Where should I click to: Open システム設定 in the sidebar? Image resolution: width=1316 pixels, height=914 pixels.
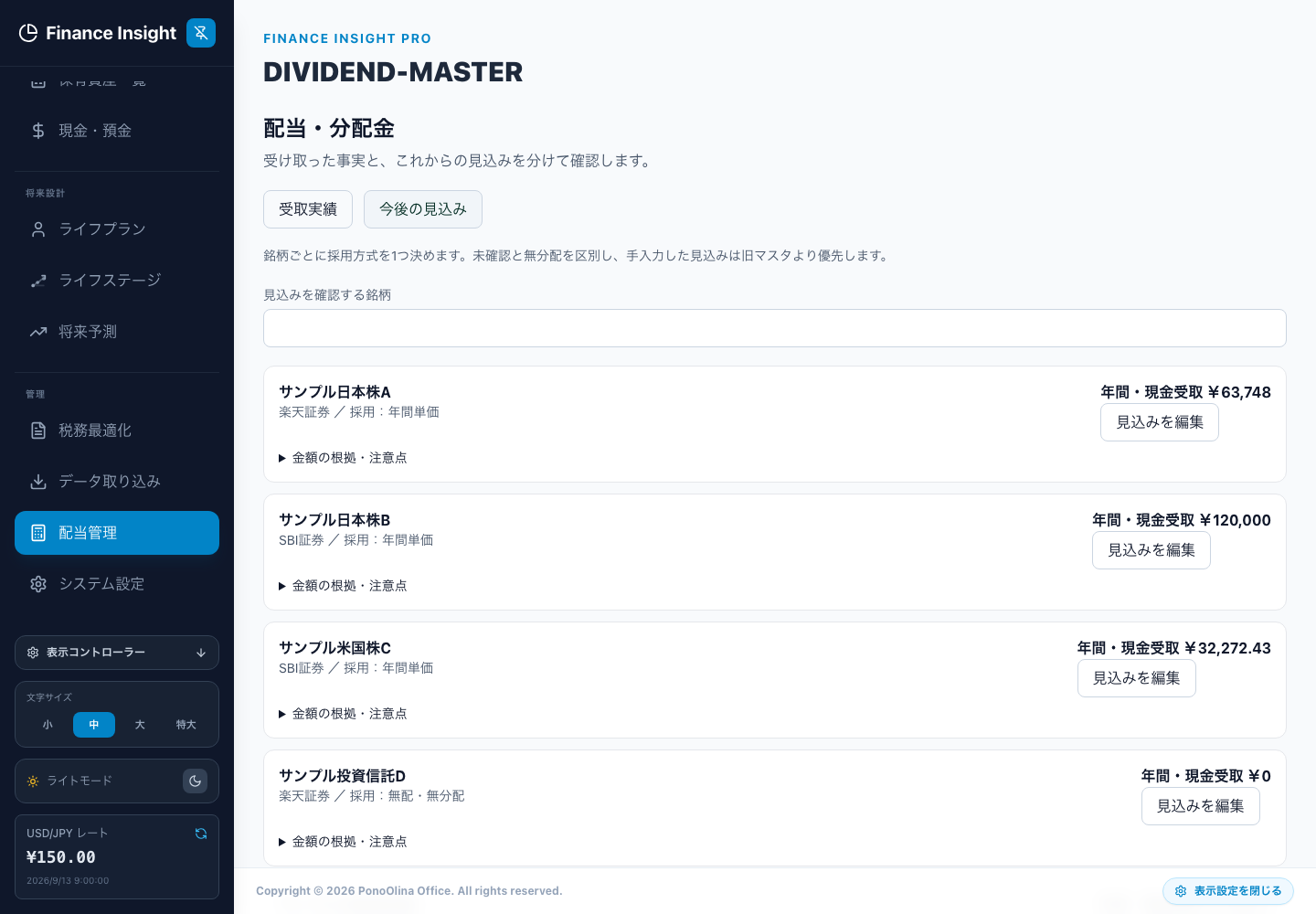117,584
